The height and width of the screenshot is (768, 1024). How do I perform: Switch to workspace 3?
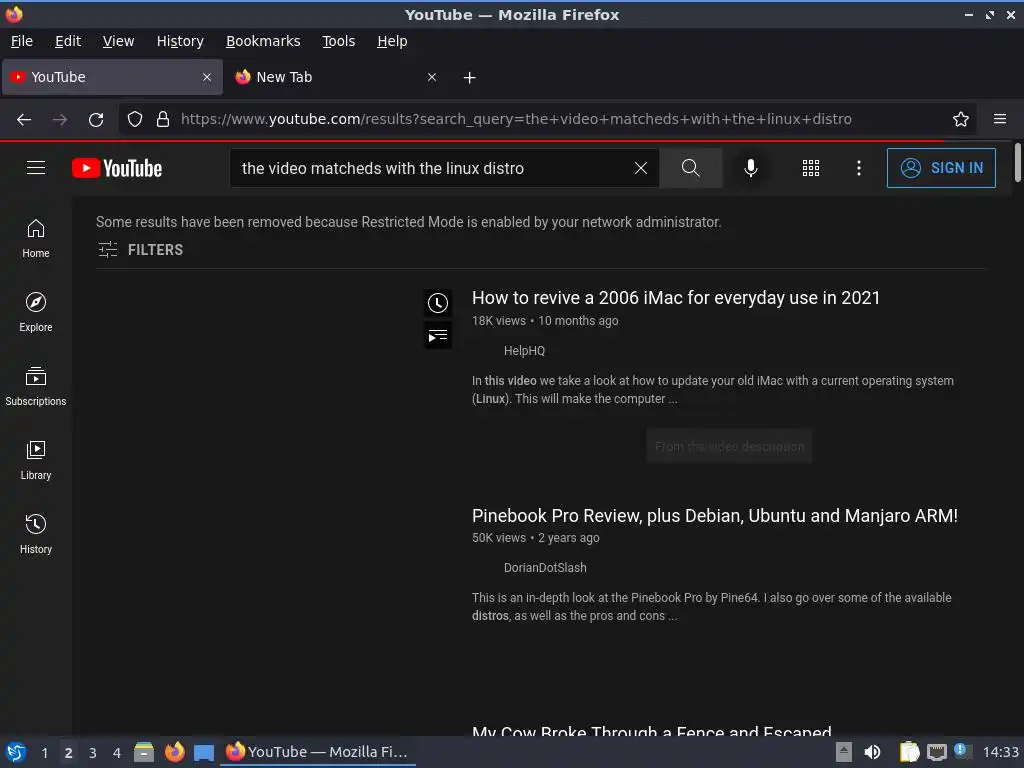coord(93,753)
